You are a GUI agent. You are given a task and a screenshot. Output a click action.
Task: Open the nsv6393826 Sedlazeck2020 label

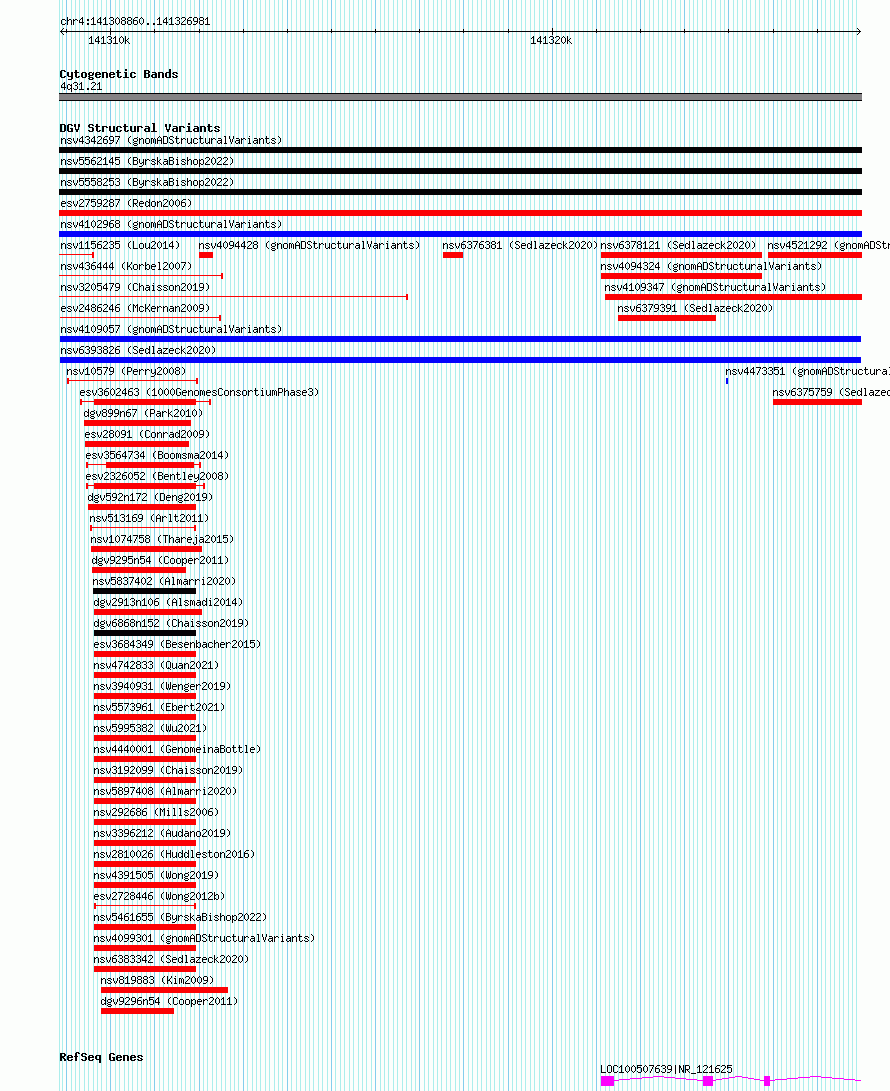tap(138, 350)
